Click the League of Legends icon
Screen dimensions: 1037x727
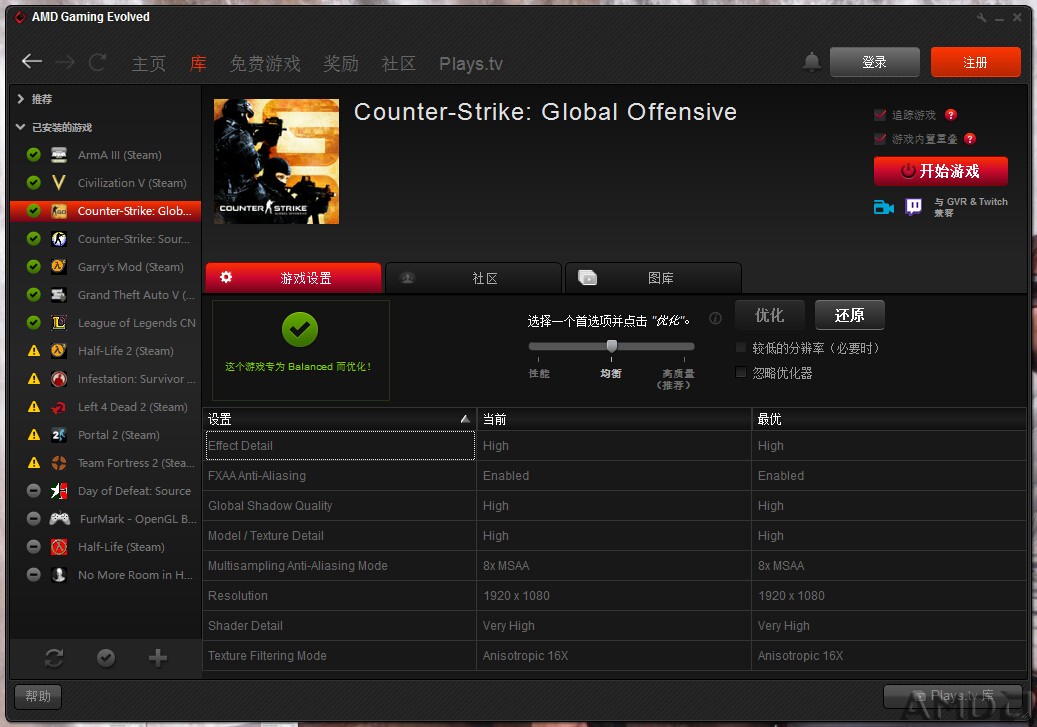point(59,323)
